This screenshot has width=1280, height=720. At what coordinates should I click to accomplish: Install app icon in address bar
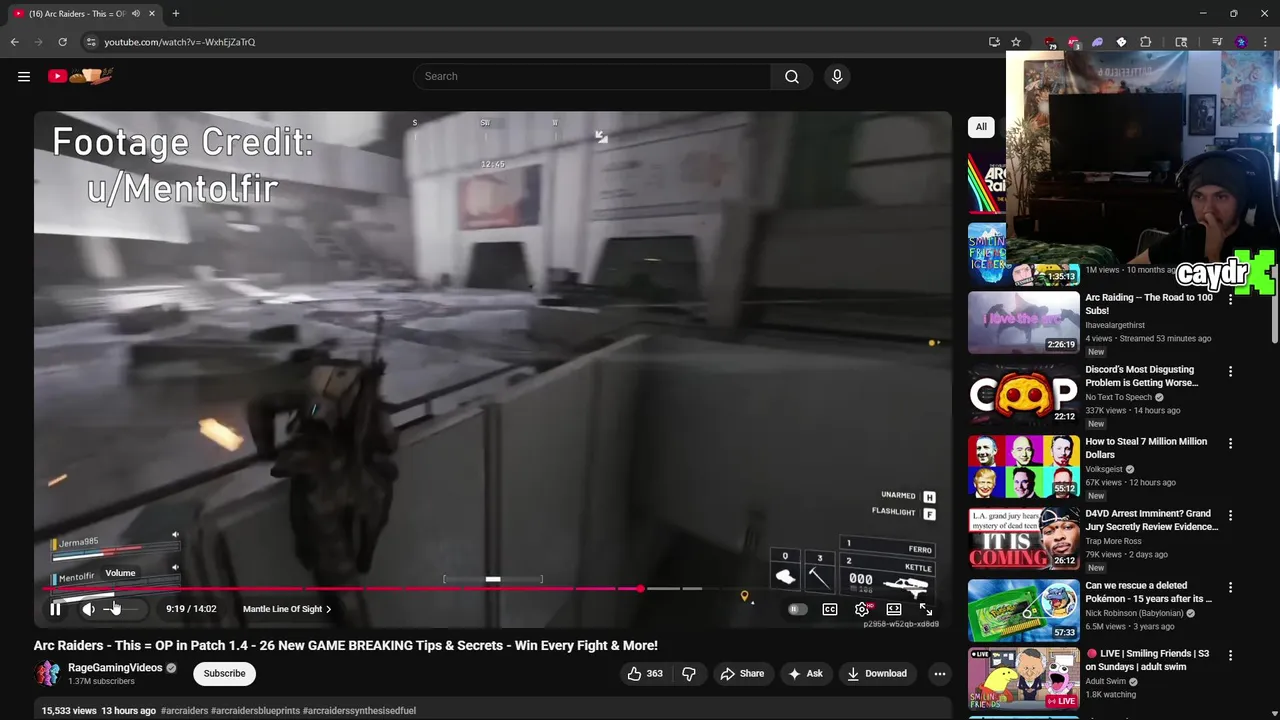(994, 42)
